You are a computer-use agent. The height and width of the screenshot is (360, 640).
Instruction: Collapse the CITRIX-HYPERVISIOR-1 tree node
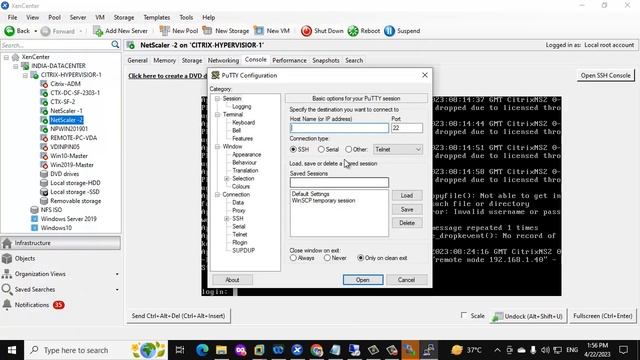tap(25, 75)
